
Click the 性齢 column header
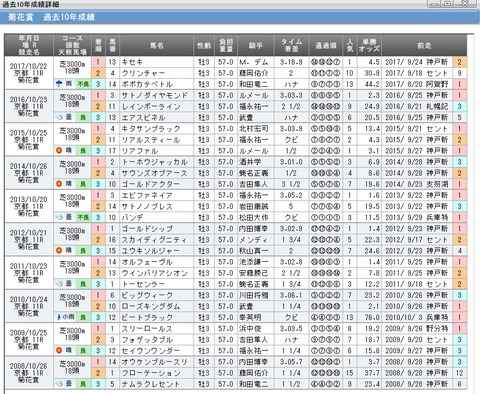[x=204, y=45]
